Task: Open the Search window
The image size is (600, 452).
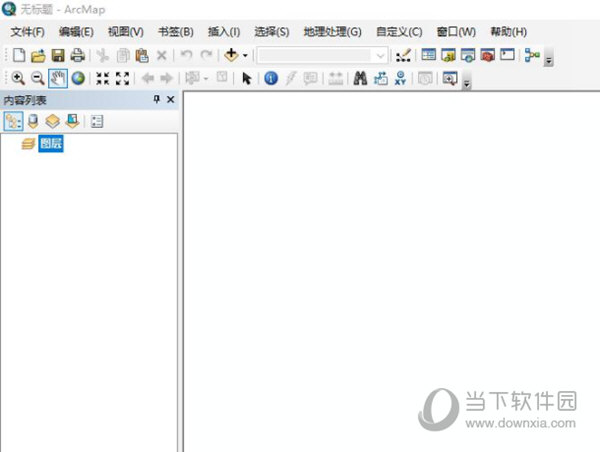Action: coord(468,55)
